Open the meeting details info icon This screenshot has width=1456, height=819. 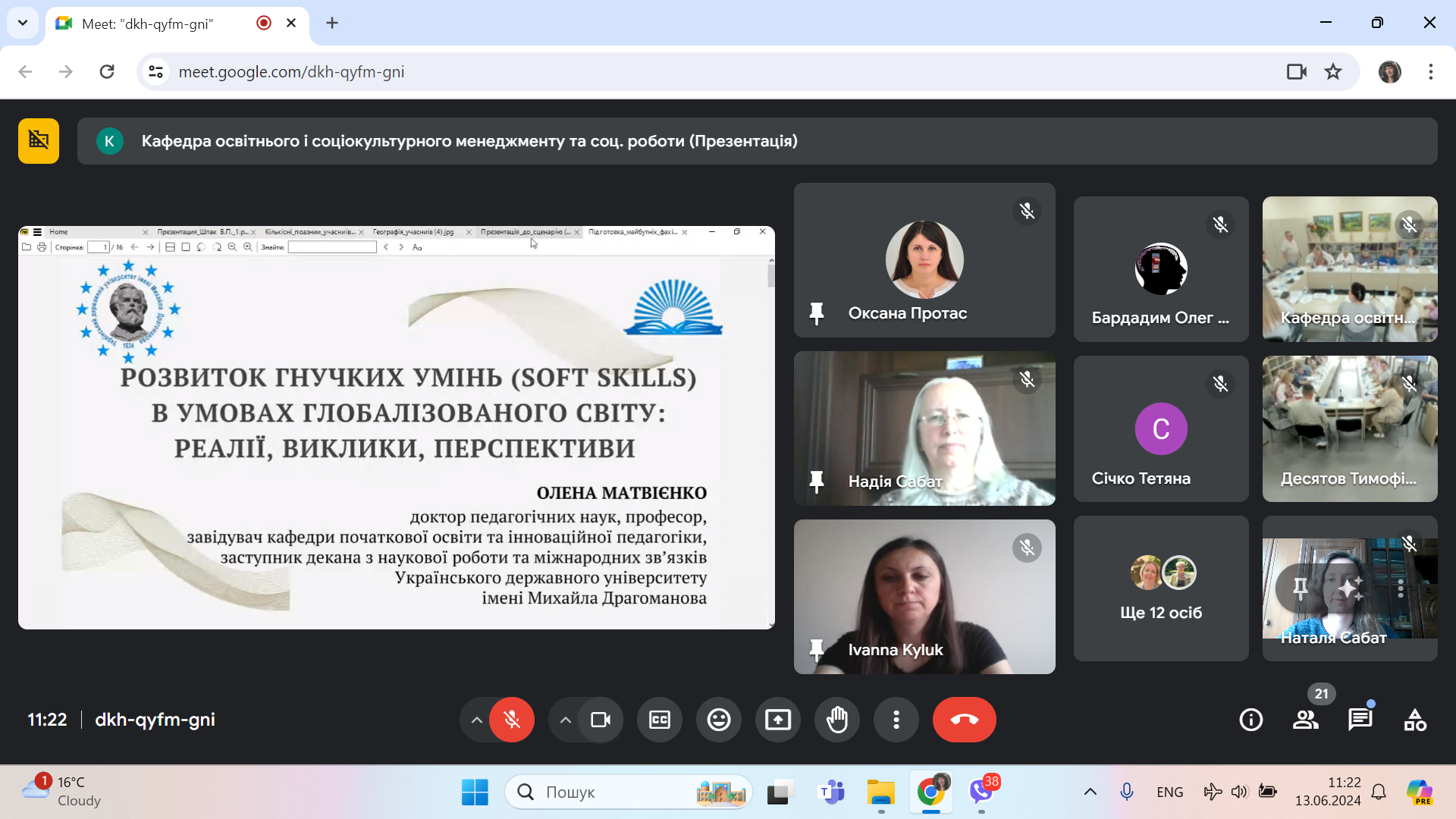pyautogui.click(x=1250, y=720)
